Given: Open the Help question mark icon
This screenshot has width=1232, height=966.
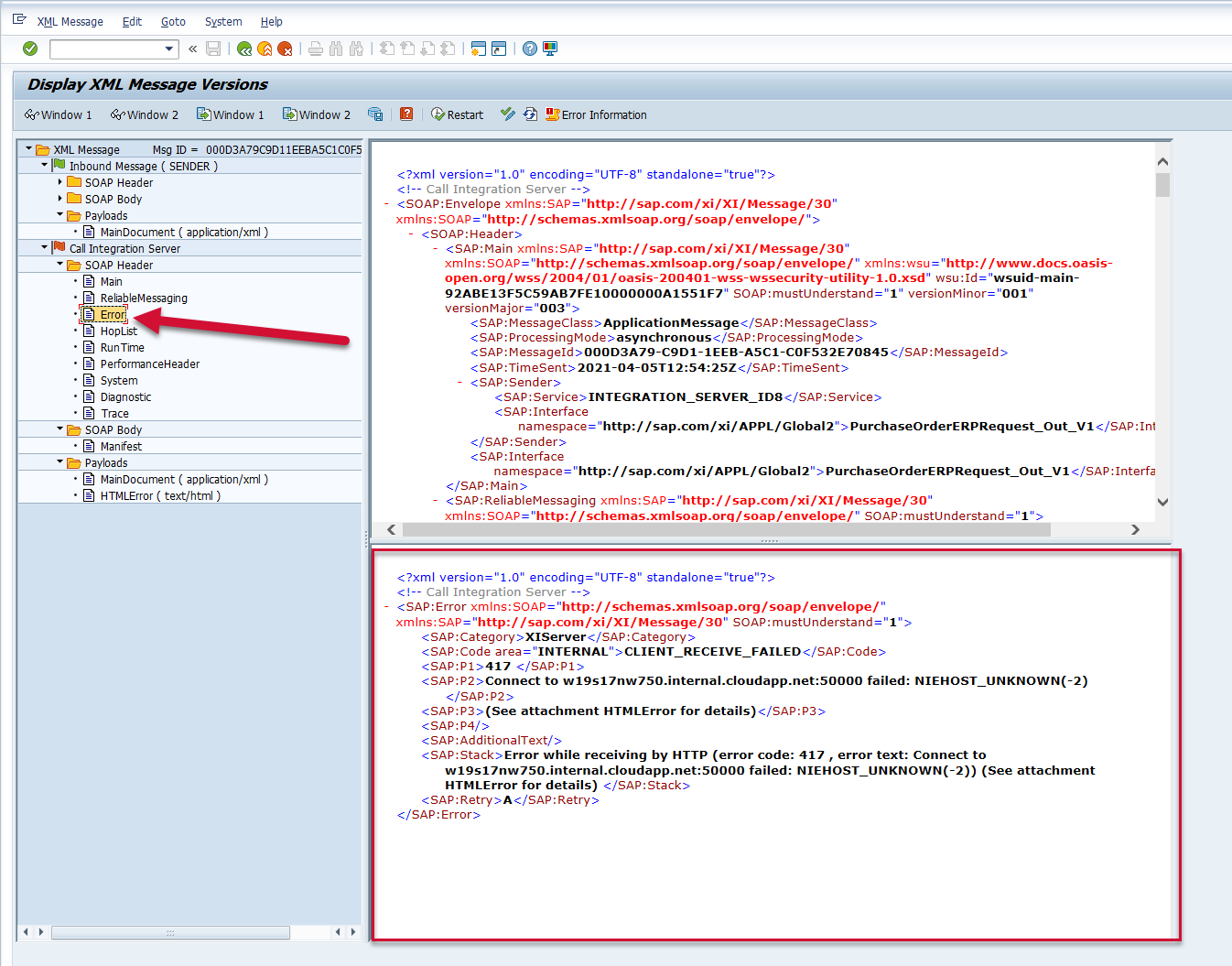Looking at the screenshot, I should (x=530, y=49).
